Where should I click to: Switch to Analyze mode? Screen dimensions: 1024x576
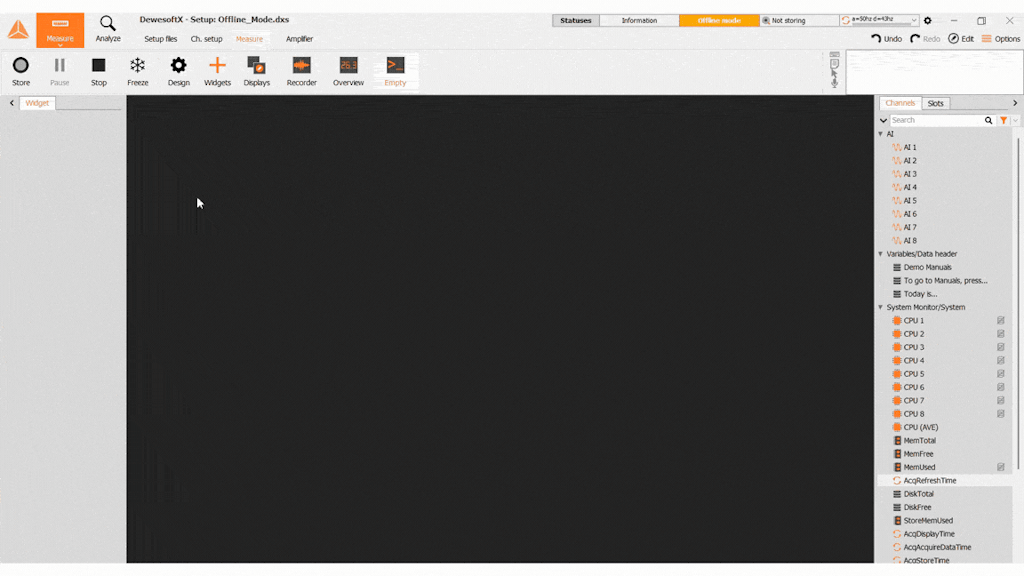108,29
